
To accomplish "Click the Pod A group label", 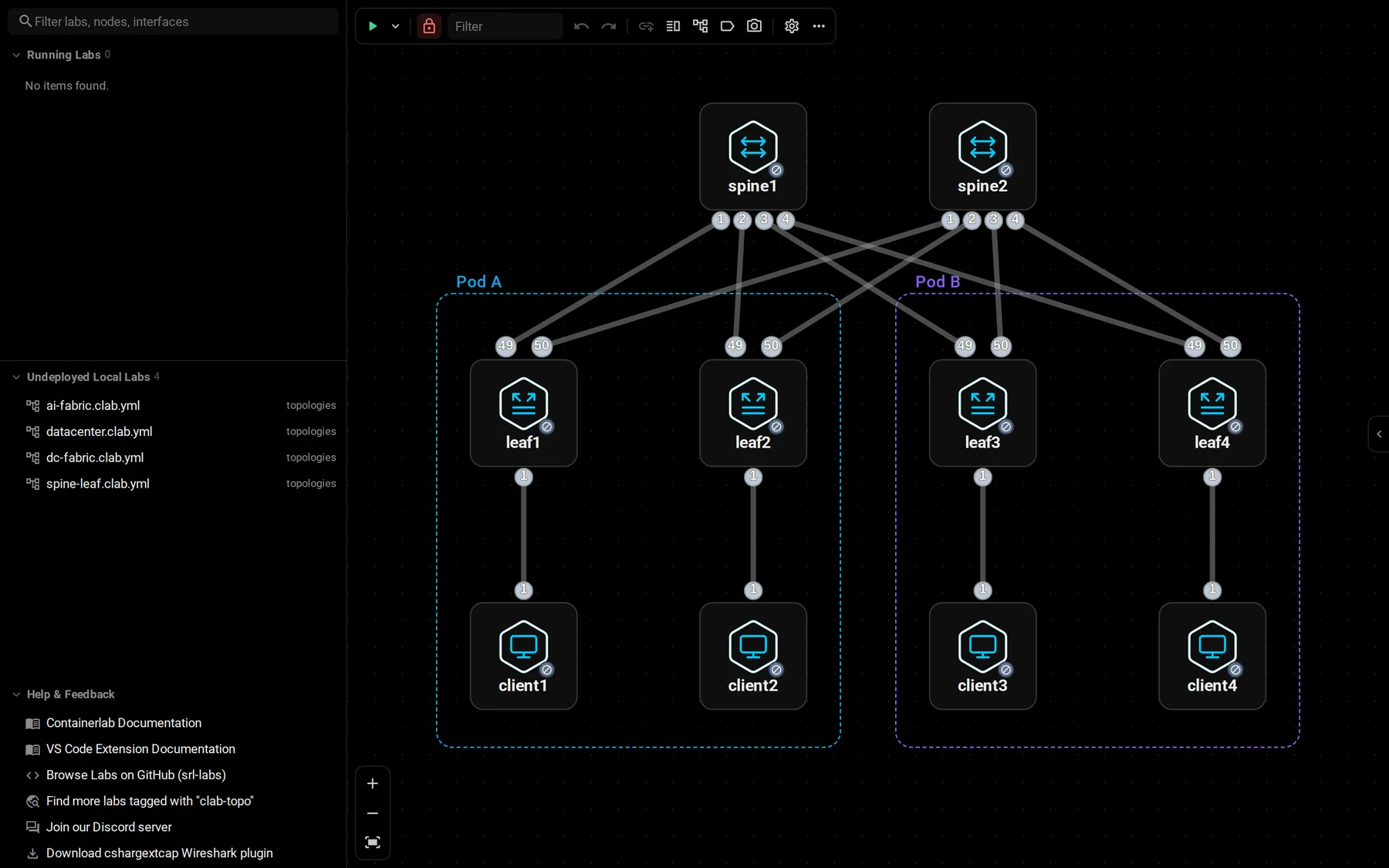I will point(478,282).
